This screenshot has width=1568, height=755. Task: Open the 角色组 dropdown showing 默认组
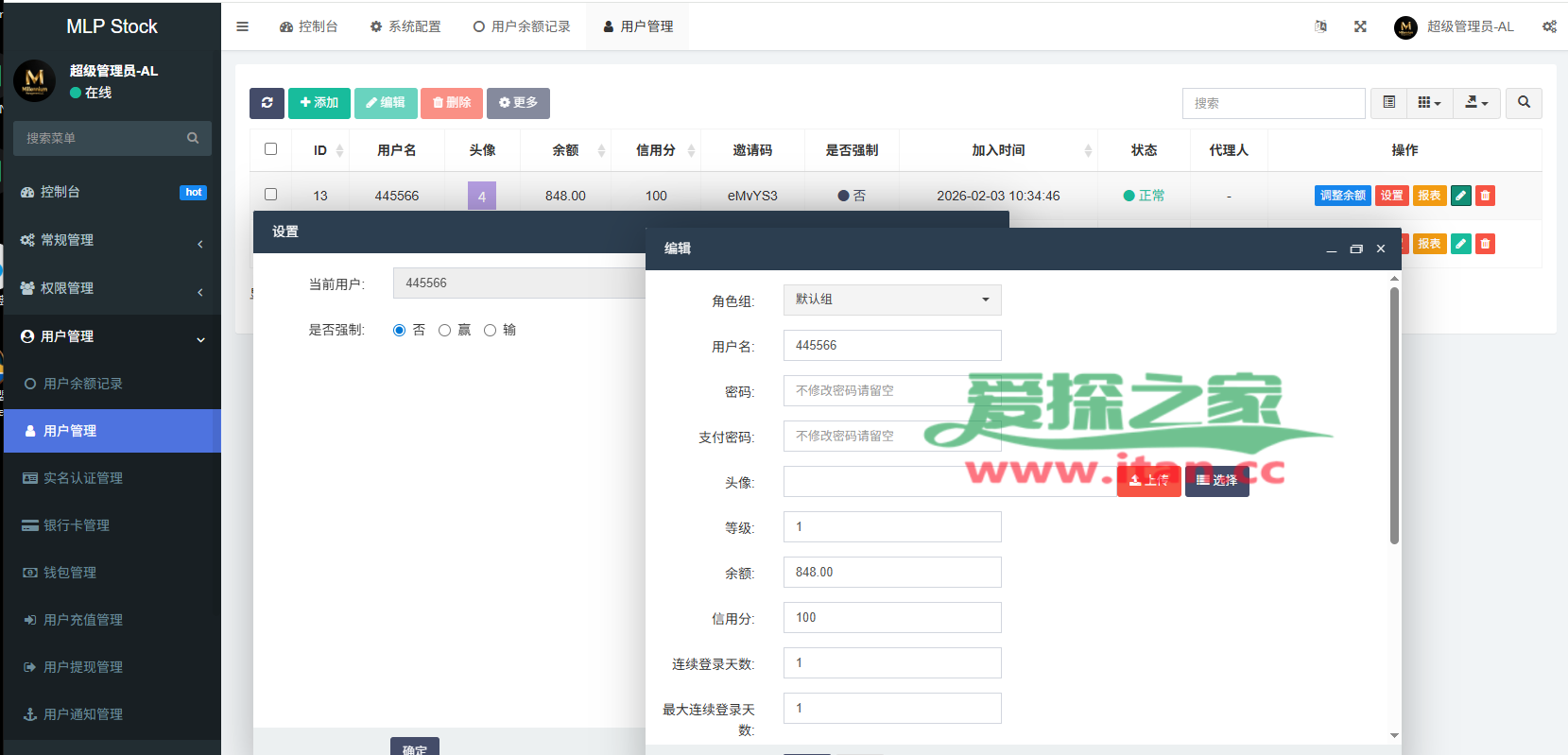[x=891, y=300]
